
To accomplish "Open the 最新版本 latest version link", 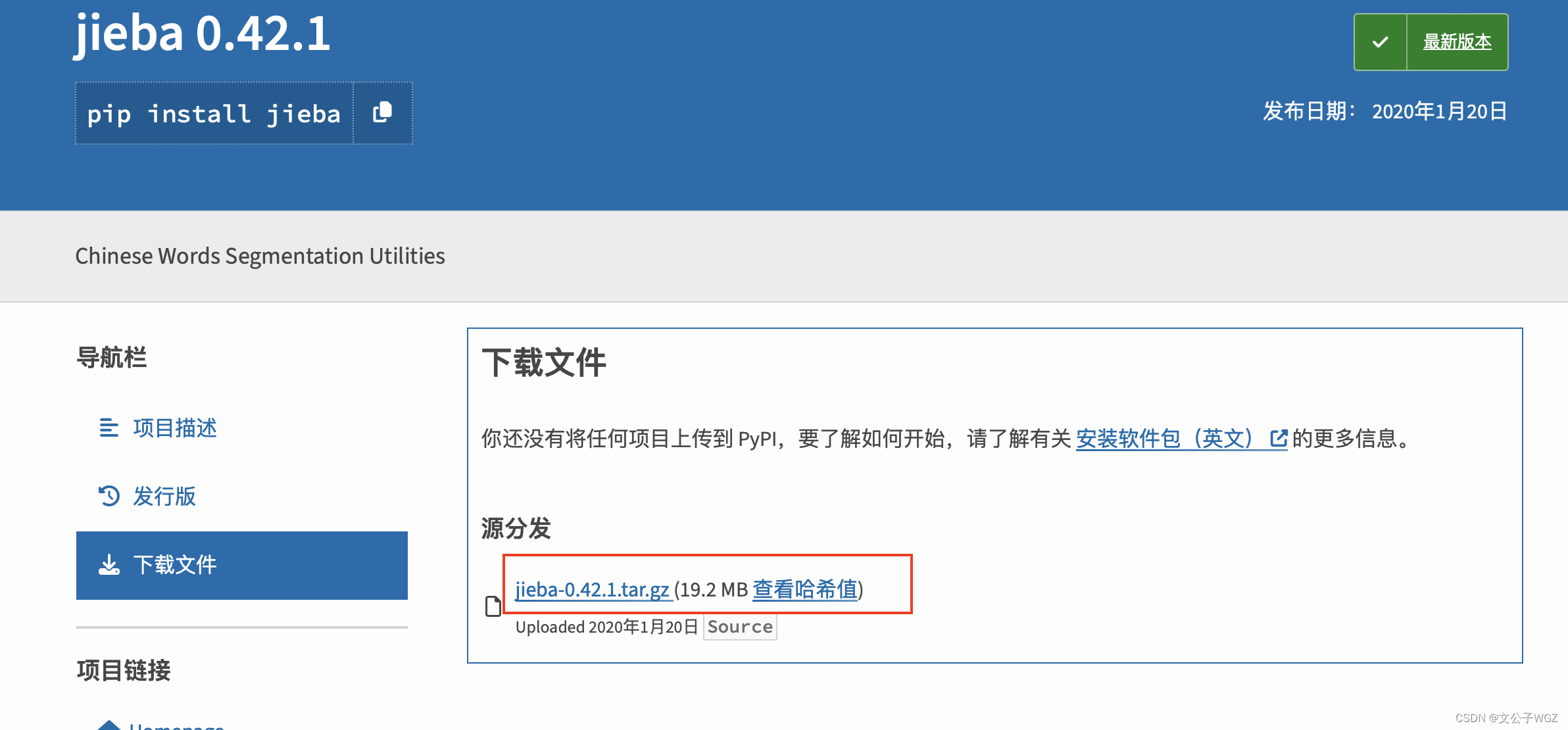I will coord(1457,42).
